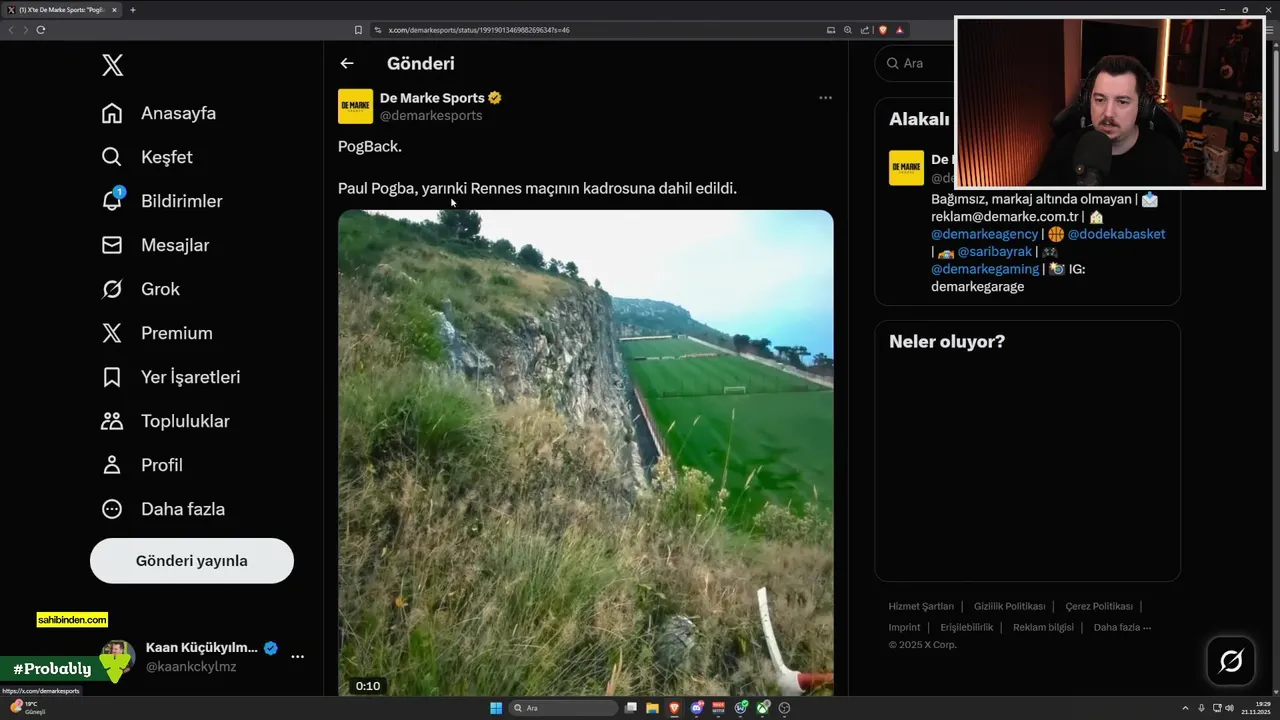Open clock and date in taskbar
The width and height of the screenshot is (1280, 720).
tap(1256, 708)
